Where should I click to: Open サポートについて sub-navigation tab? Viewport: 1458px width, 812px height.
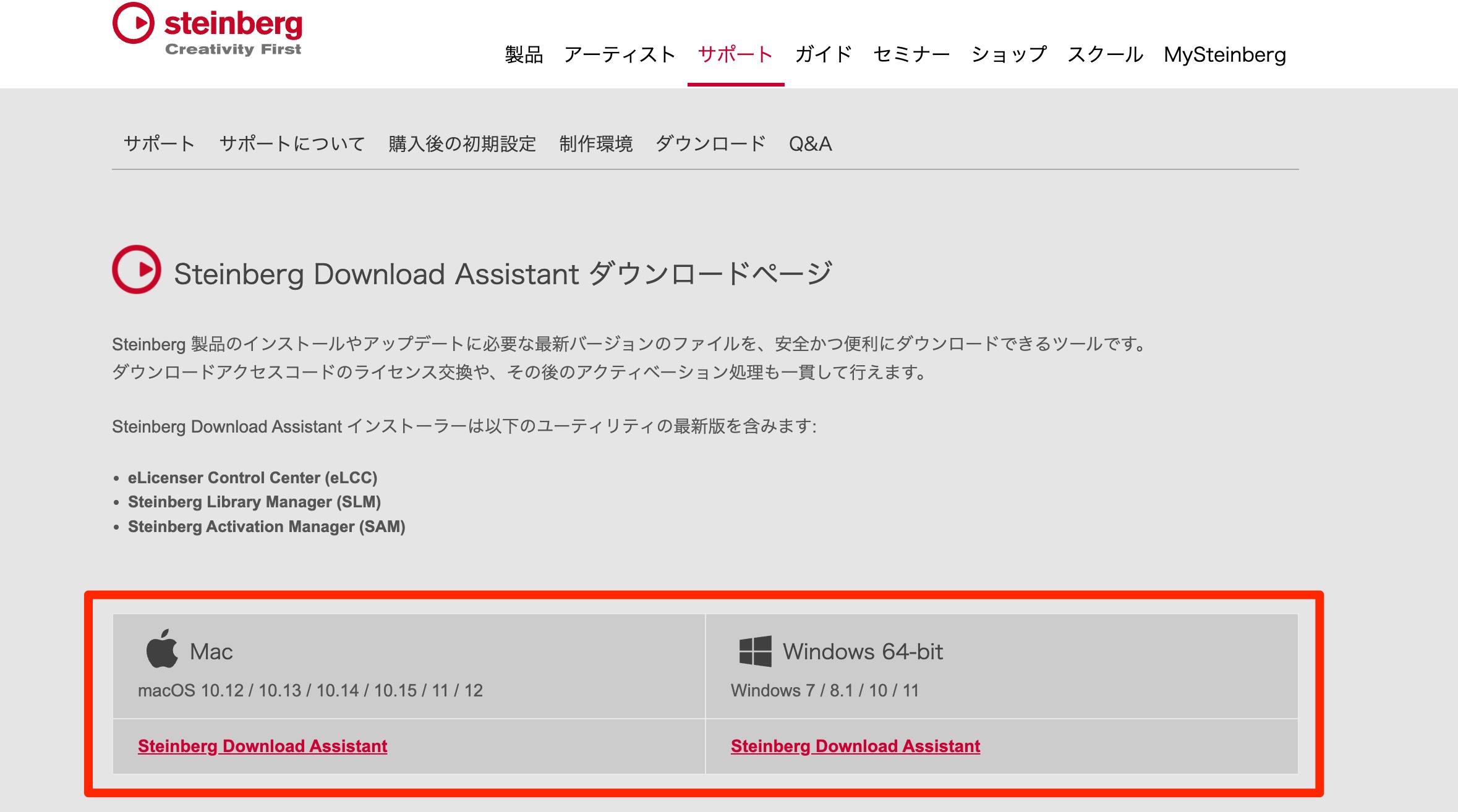[x=292, y=143]
